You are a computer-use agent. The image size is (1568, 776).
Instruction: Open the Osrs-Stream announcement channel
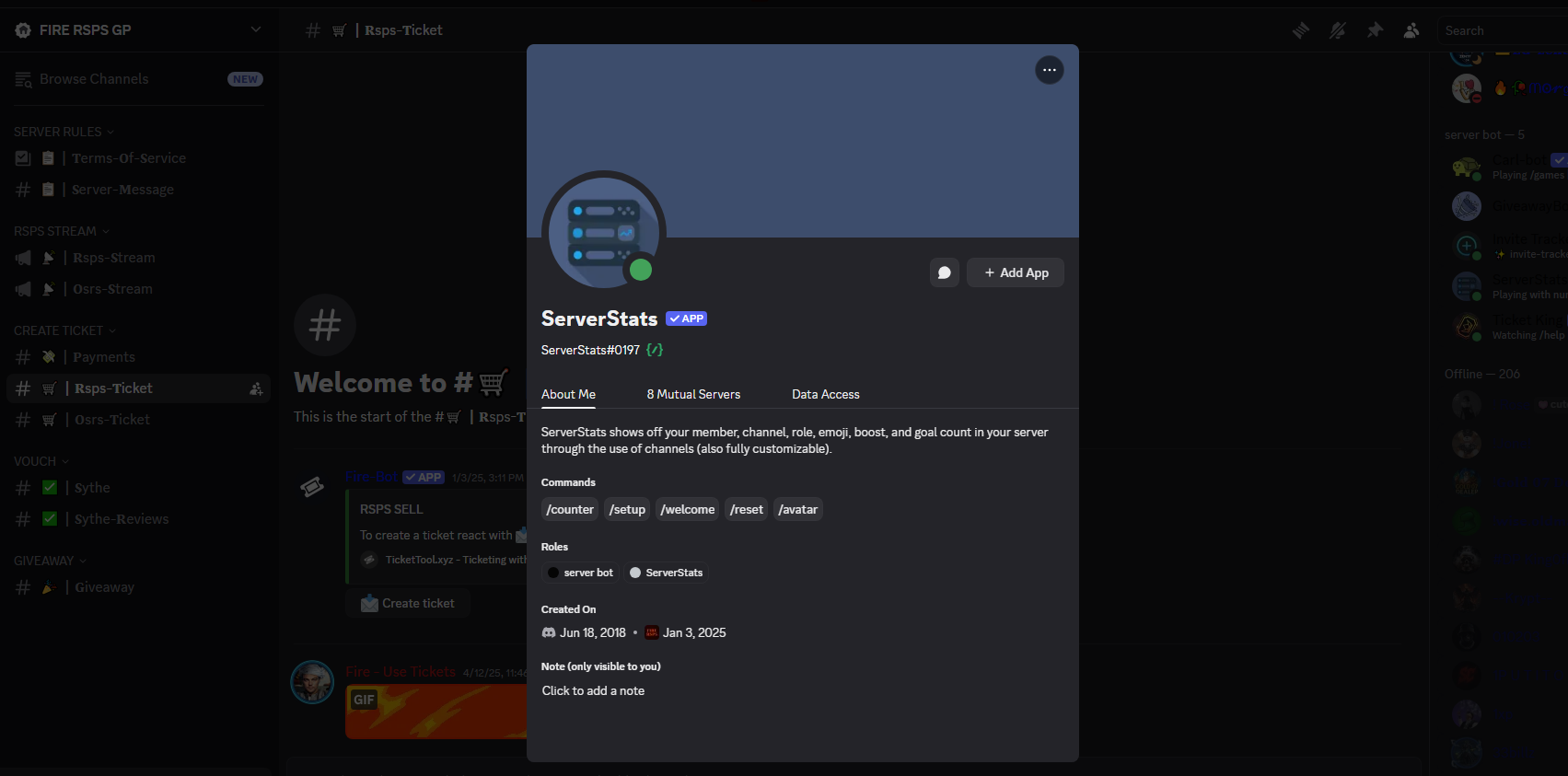pos(138,289)
